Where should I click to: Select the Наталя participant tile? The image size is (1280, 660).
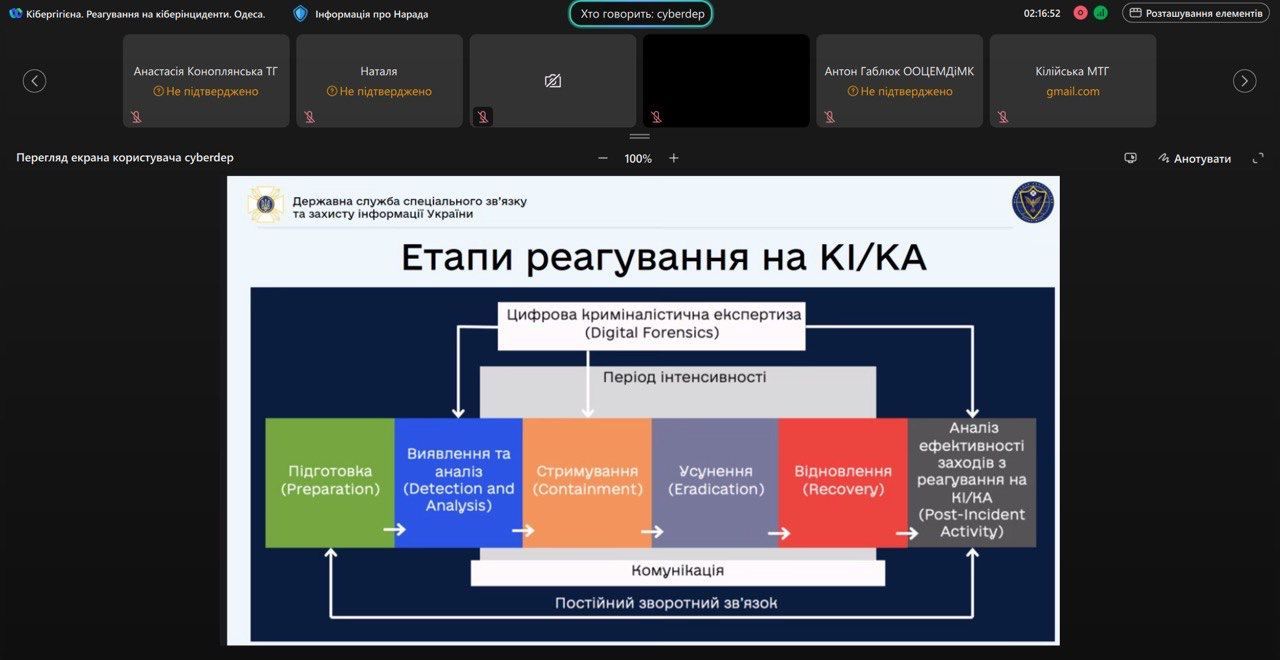click(379, 80)
